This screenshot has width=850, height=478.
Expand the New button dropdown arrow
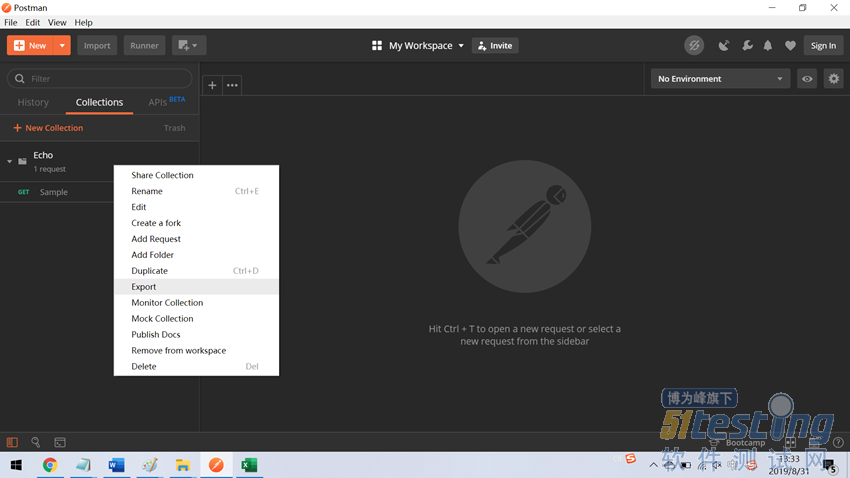62,46
